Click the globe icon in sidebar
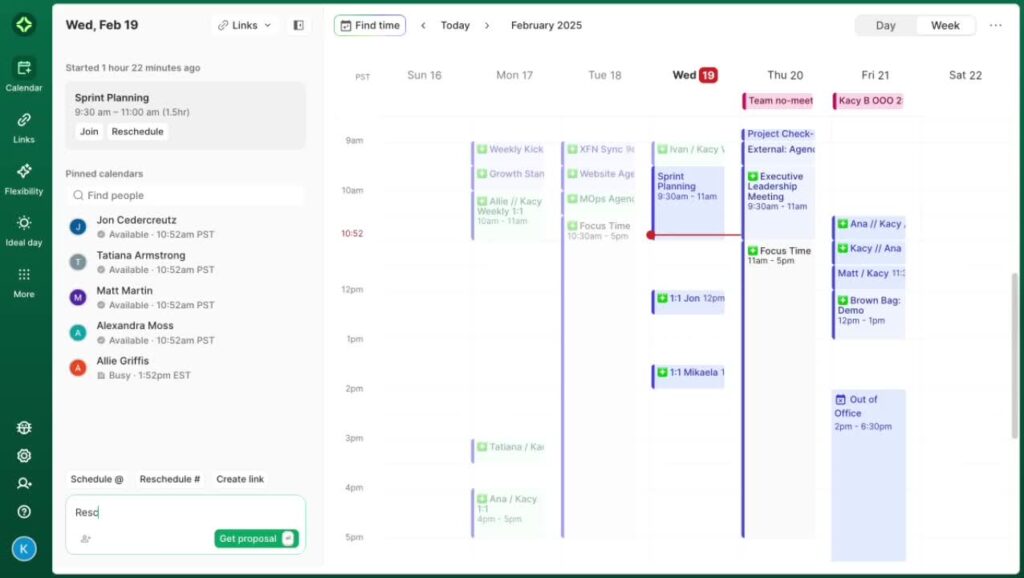The image size is (1024, 578). (24, 428)
